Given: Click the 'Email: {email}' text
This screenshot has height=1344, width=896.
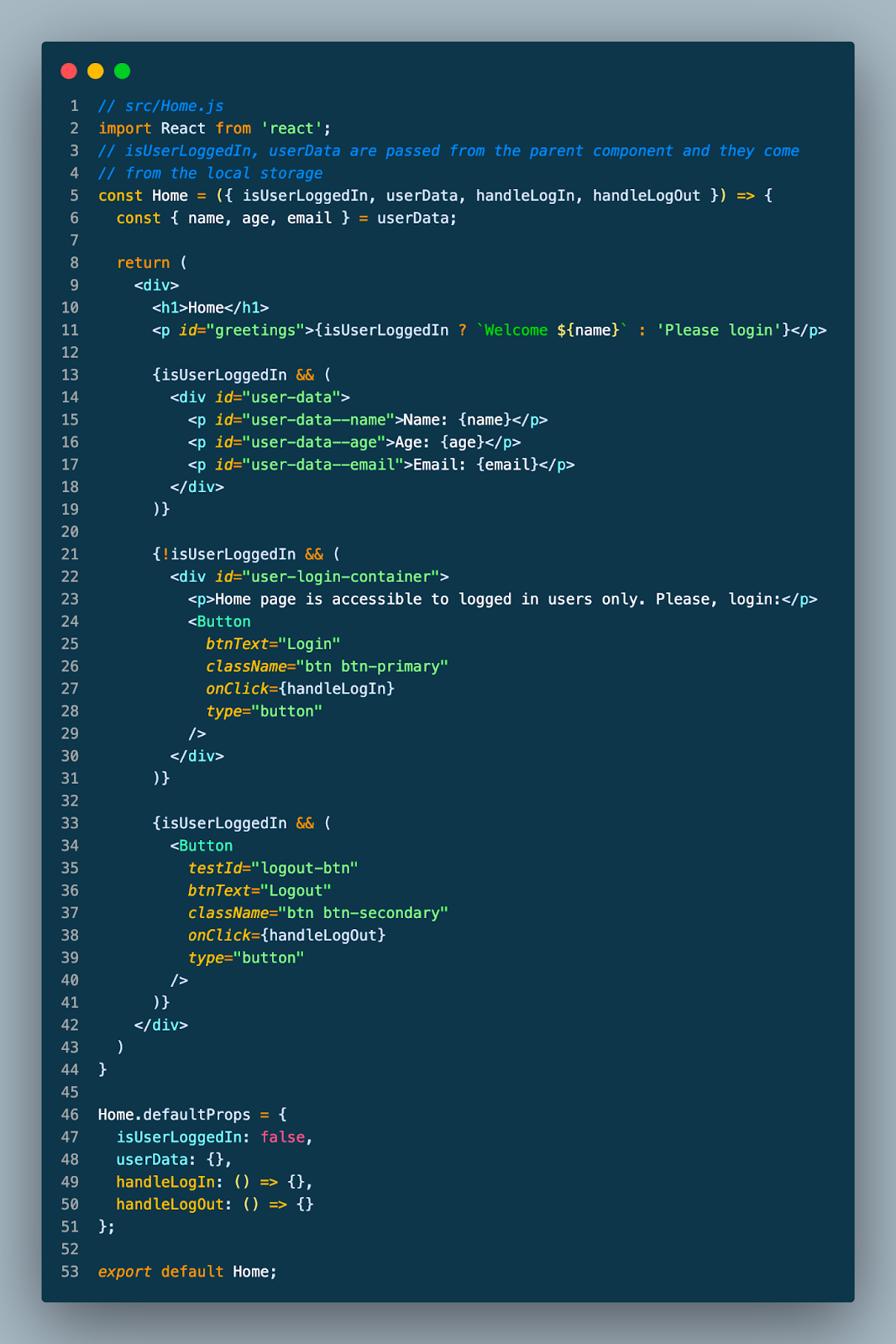Looking at the screenshot, I should [475, 465].
